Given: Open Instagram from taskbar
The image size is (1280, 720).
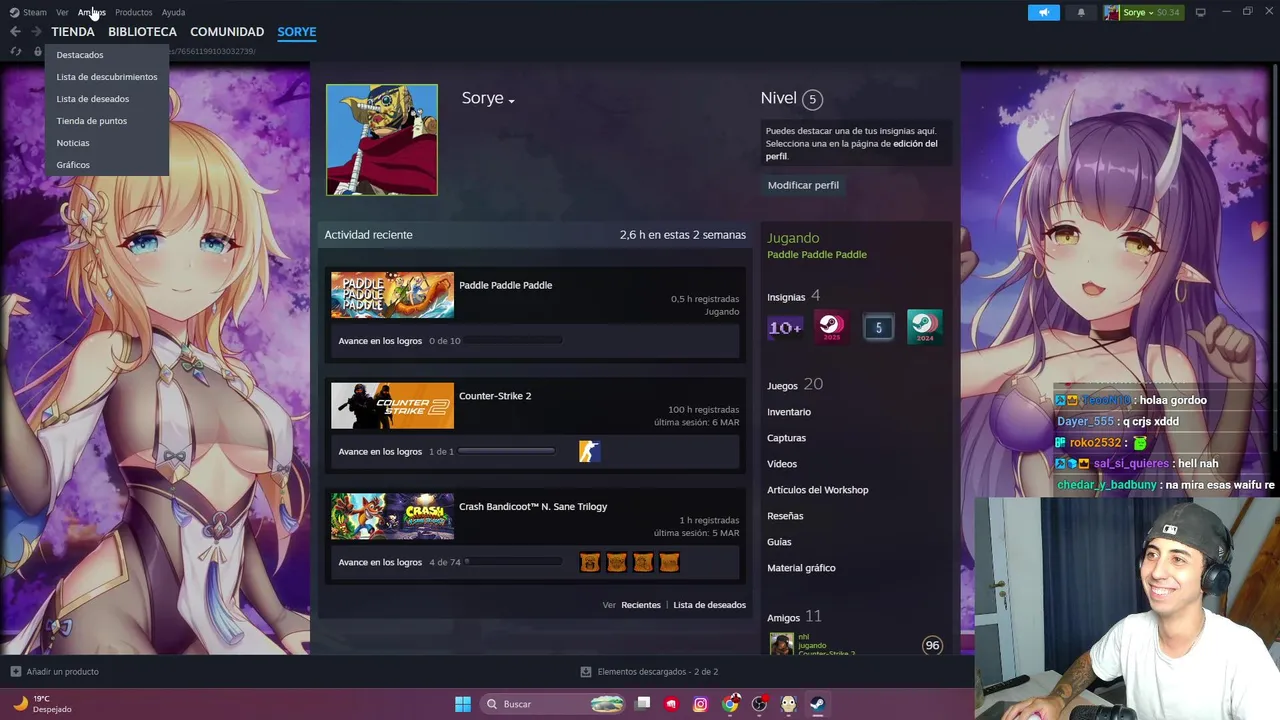Looking at the screenshot, I should (700, 704).
